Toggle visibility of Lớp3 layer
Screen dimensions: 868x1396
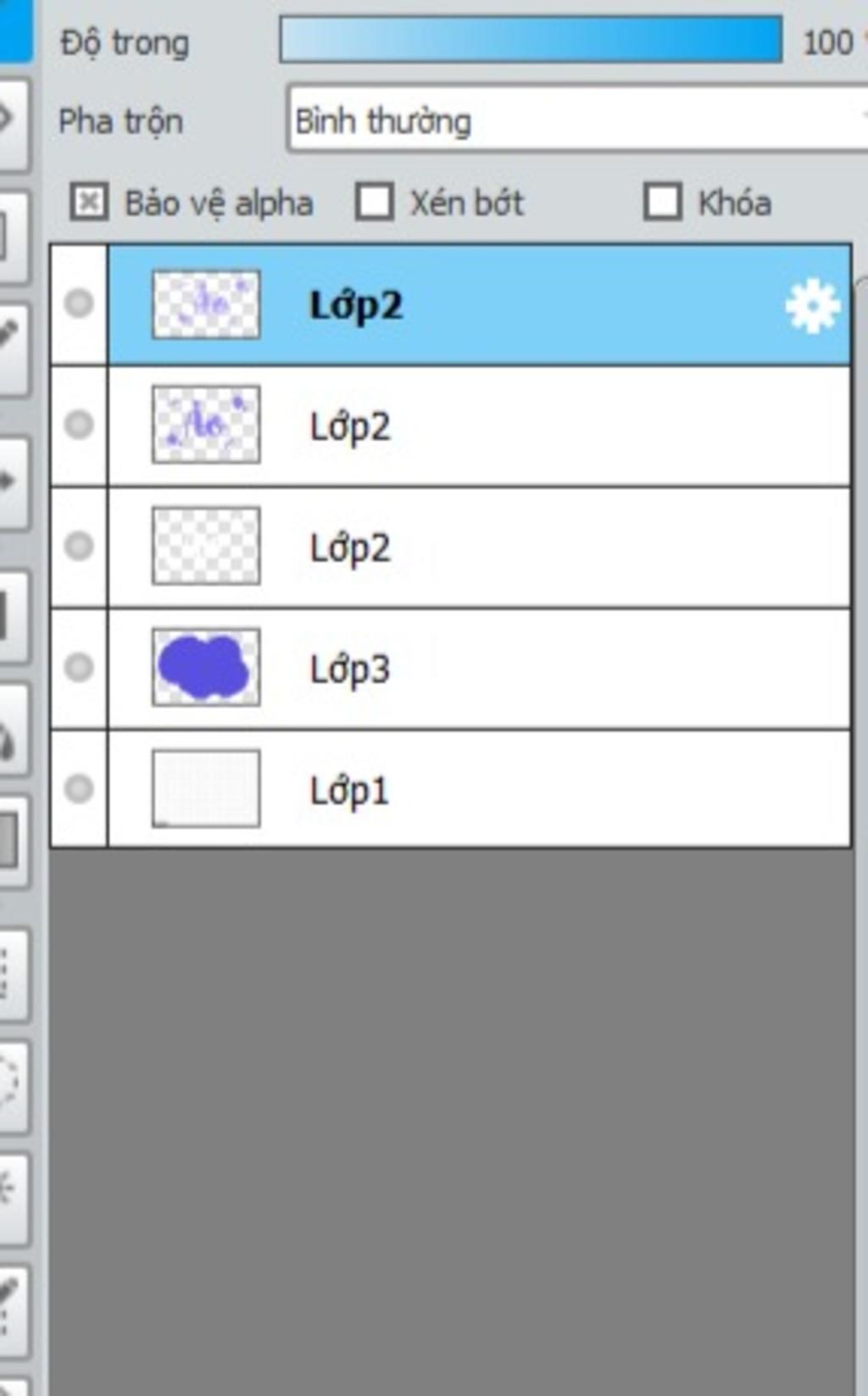[x=79, y=667]
